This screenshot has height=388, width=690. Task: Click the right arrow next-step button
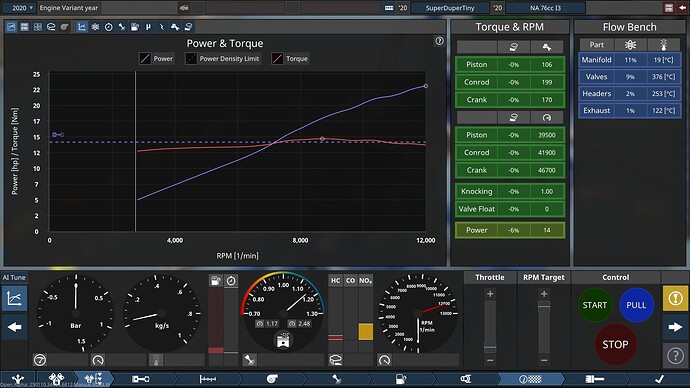point(675,327)
